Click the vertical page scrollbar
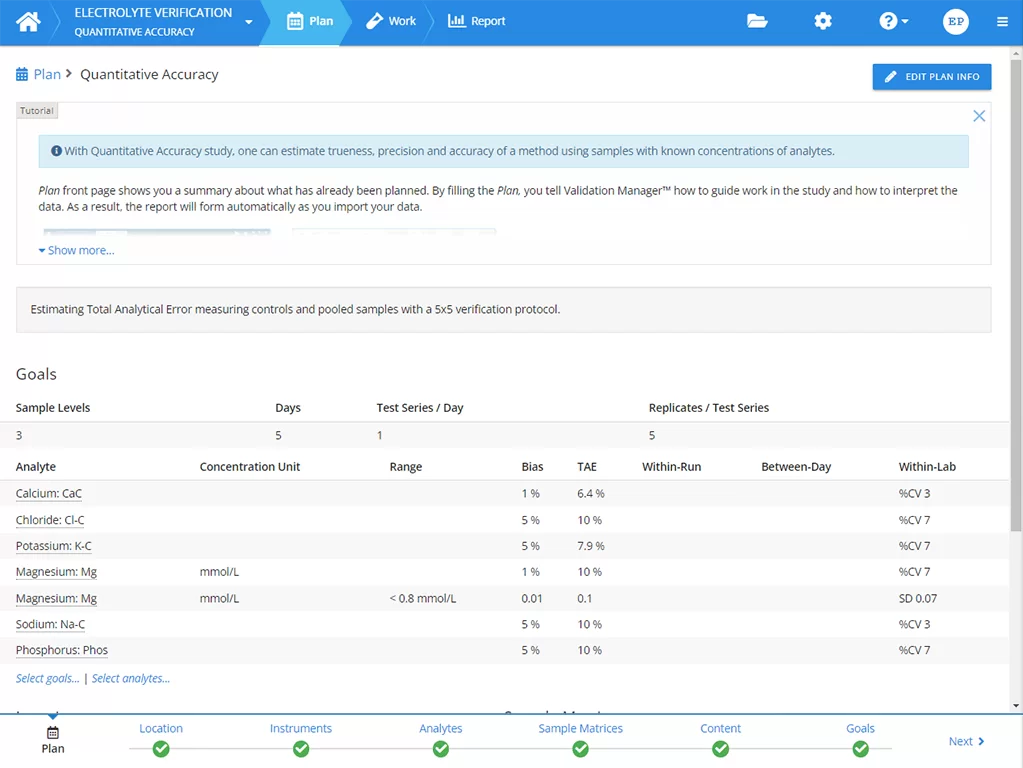The width and height of the screenshot is (1023, 768). pyautogui.click(x=1016, y=300)
